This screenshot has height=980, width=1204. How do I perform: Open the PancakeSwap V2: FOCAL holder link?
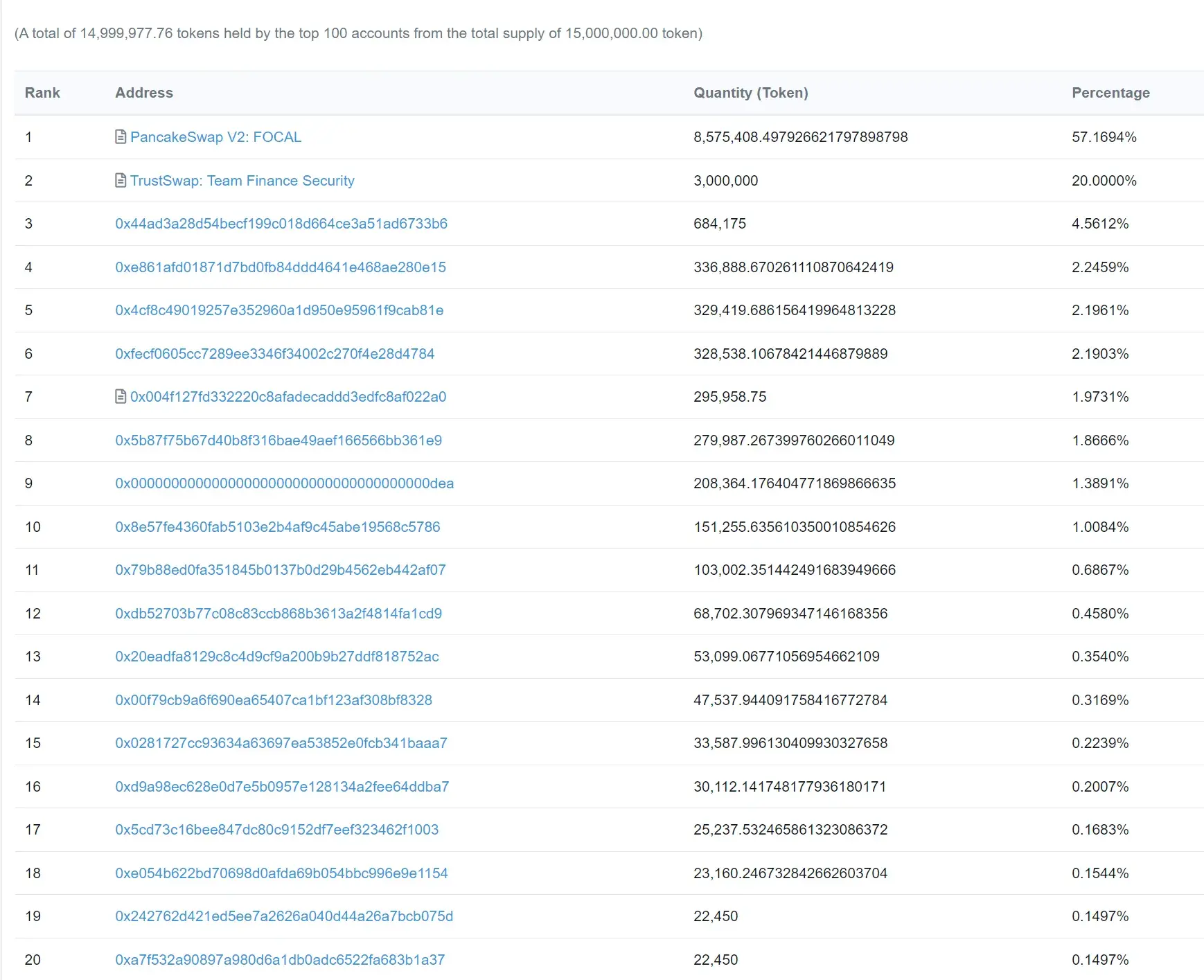[215, 137]
